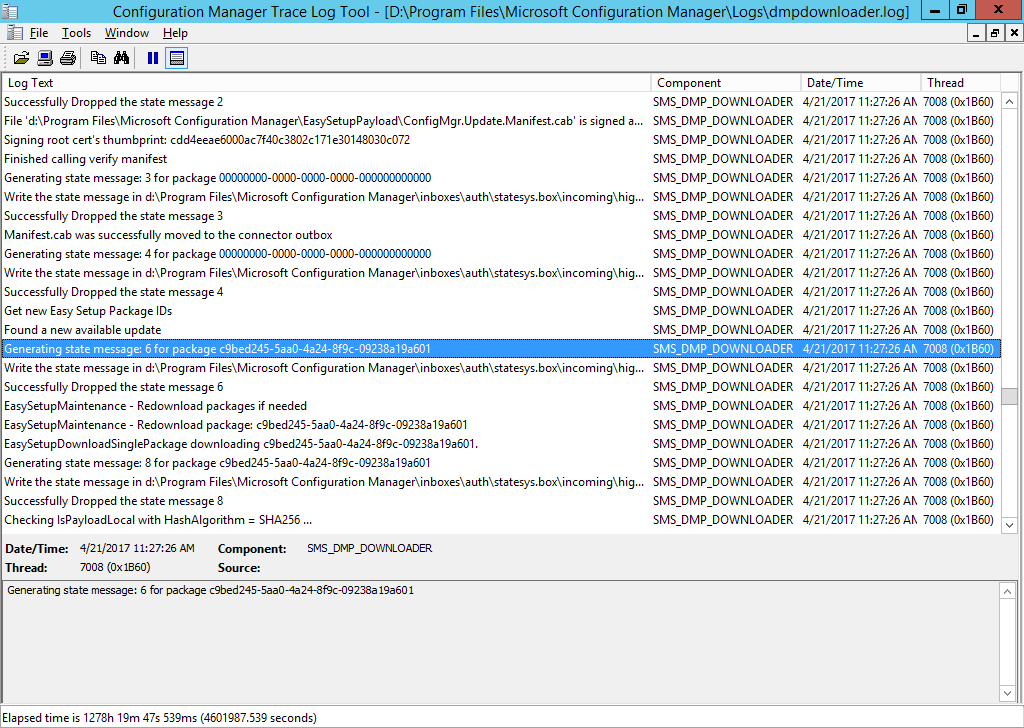The height and width of the screenshot is (728, 1024).
Task: Click the details pane scroll down arrow
Action: coord(1009,693)
